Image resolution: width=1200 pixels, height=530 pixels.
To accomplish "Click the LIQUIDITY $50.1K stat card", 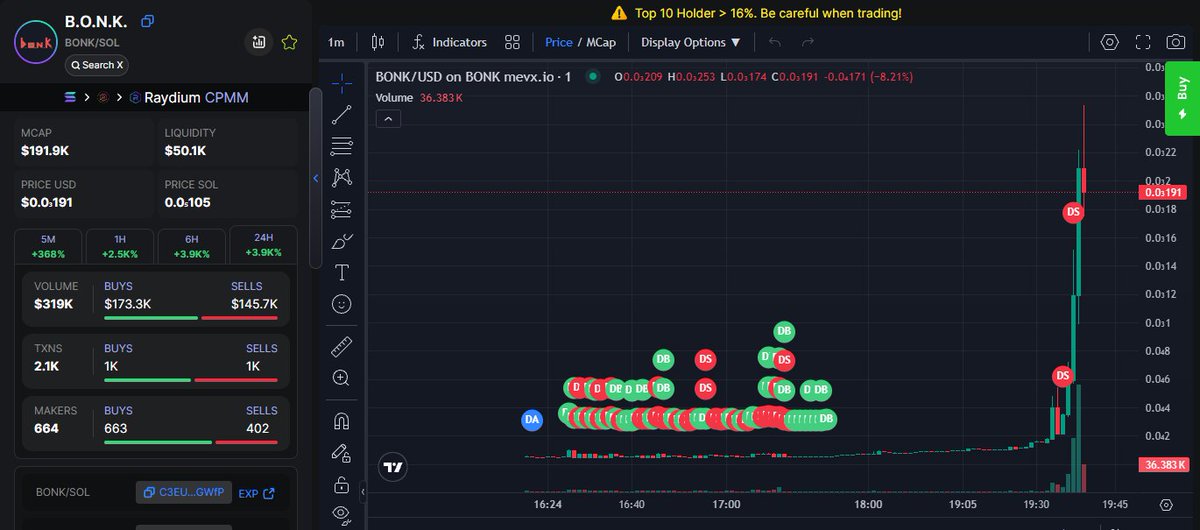I will (227, 143).
